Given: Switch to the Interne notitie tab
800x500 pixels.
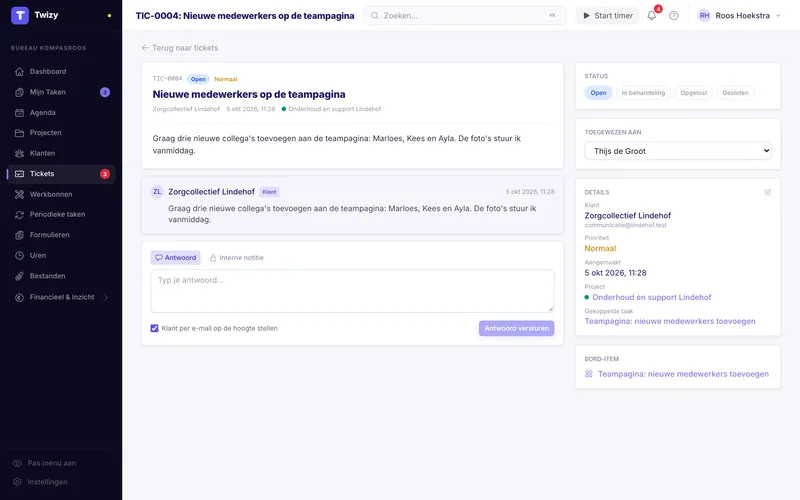Looking at the screenshot, I should coord(237,258).
